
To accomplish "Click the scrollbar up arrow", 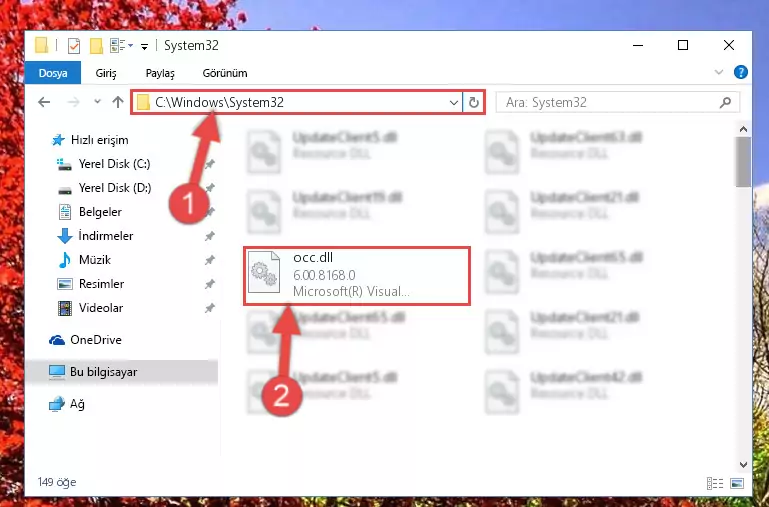I will (x=743, y=129).
